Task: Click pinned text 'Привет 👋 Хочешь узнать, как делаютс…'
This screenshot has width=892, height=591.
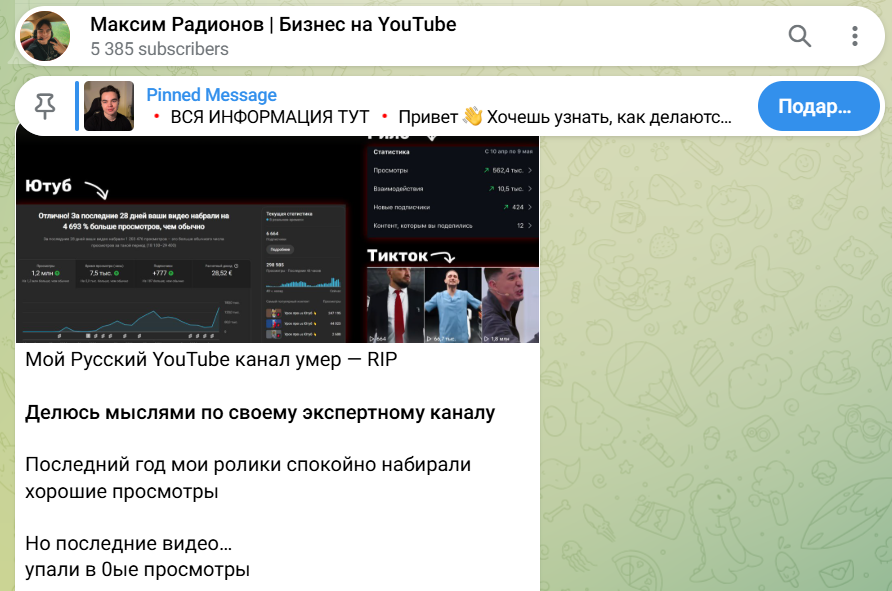Action: click(565, 117)
